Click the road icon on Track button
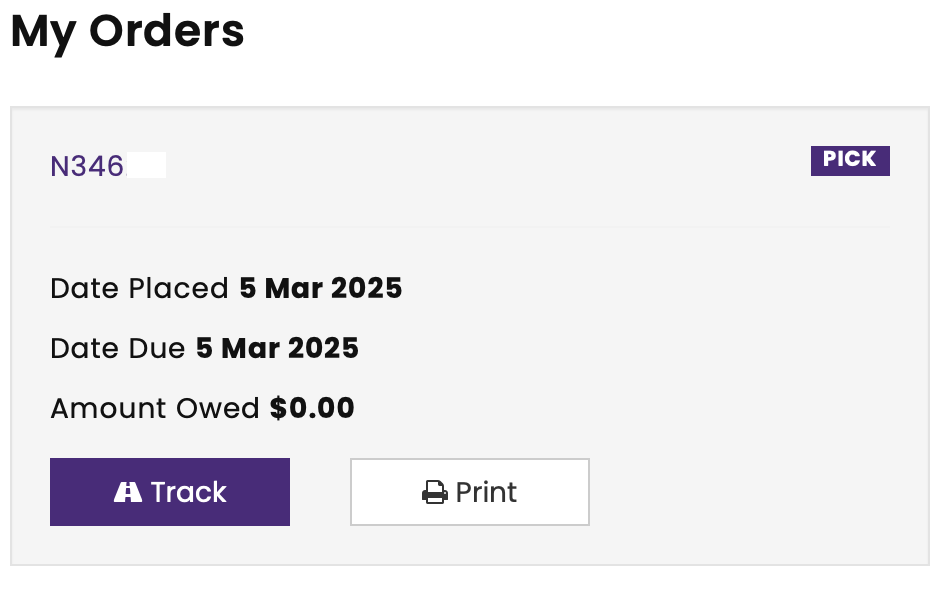 128,492
